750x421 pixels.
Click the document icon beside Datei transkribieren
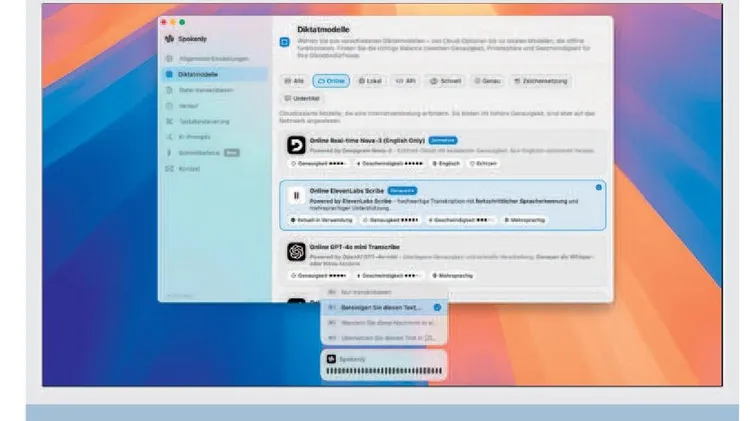tap(169, 90)
